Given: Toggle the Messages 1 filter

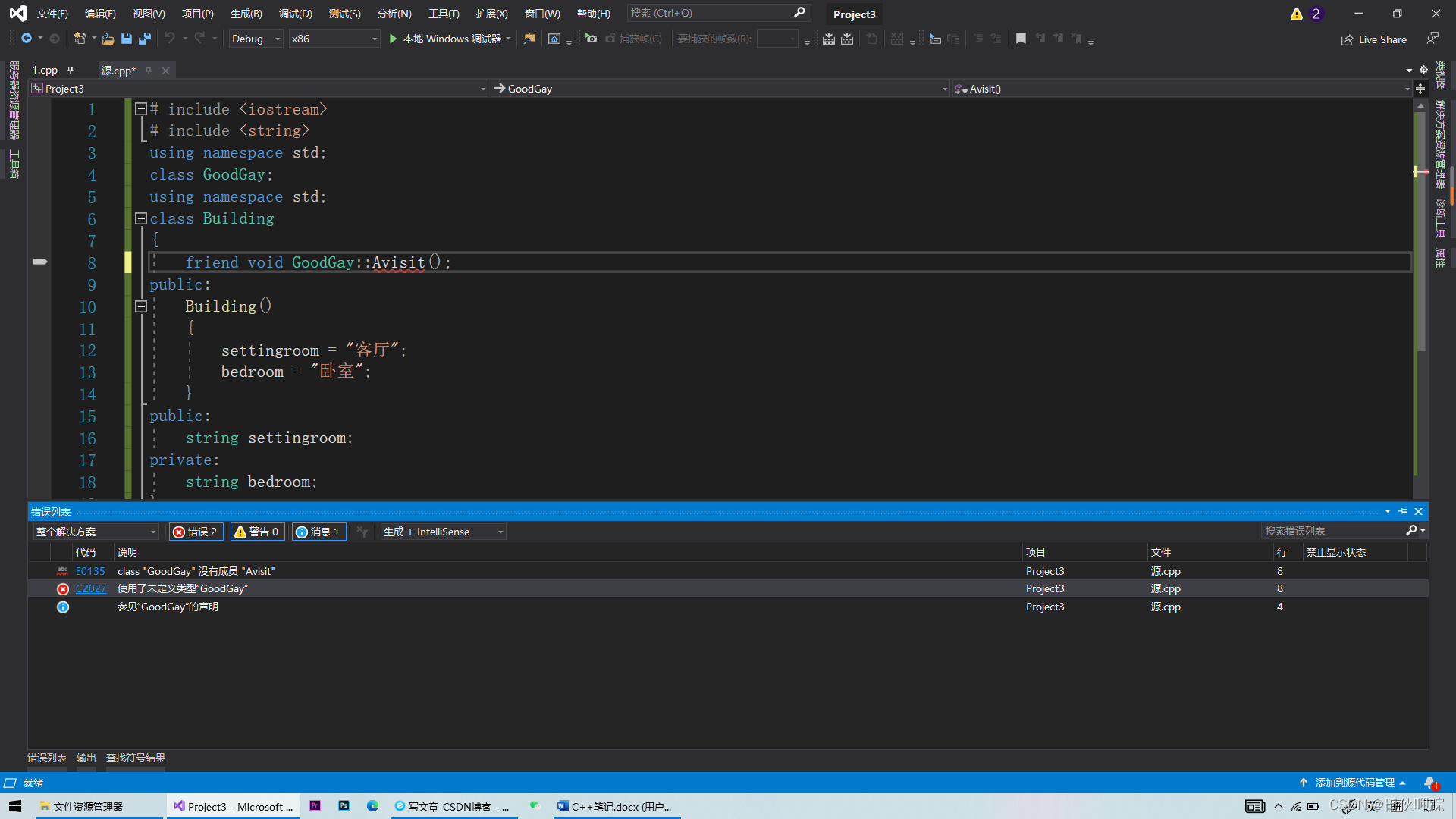Looking at the screenshot, I should pos(318,532).
